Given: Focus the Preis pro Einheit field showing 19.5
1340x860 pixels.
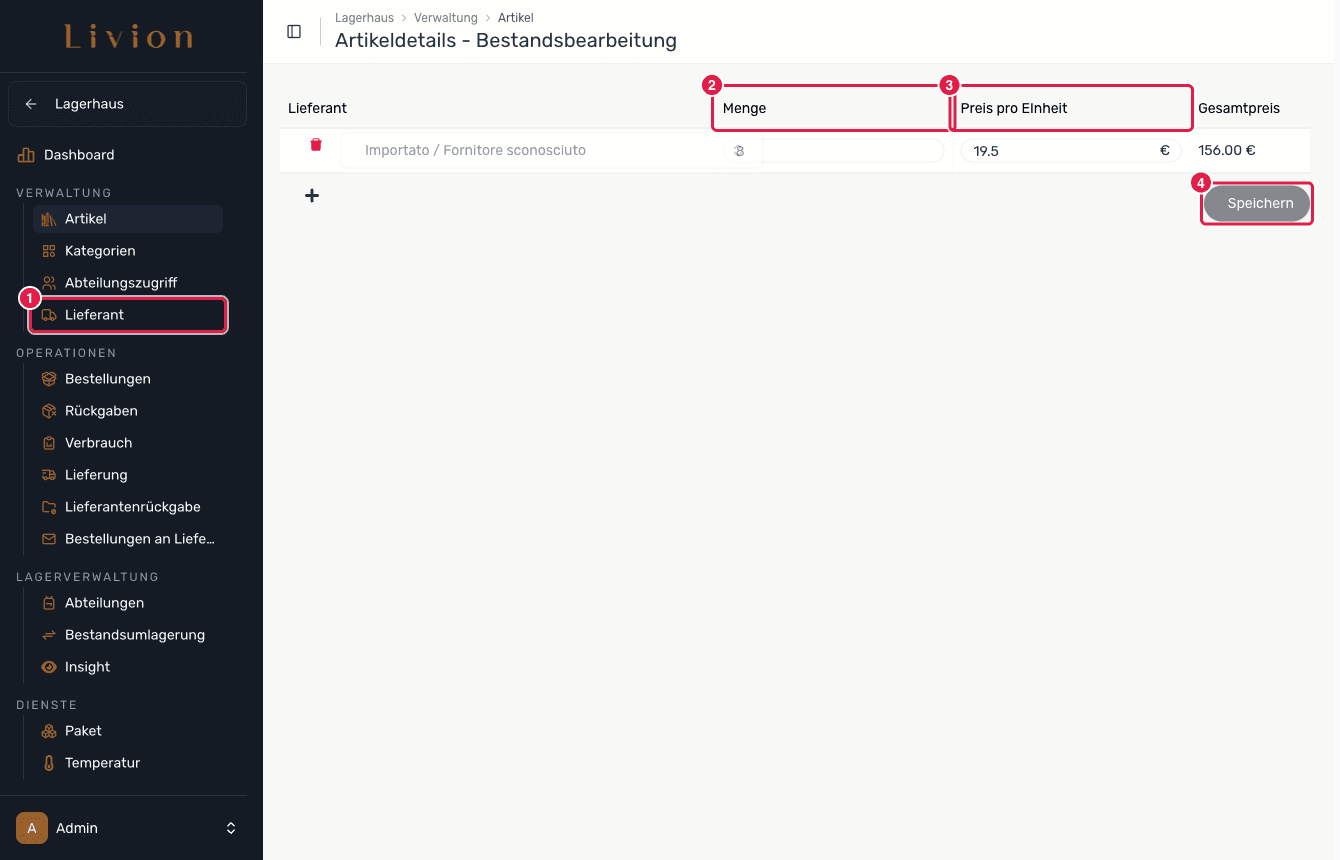Looking at the screenshot, I should point(1071,151).
